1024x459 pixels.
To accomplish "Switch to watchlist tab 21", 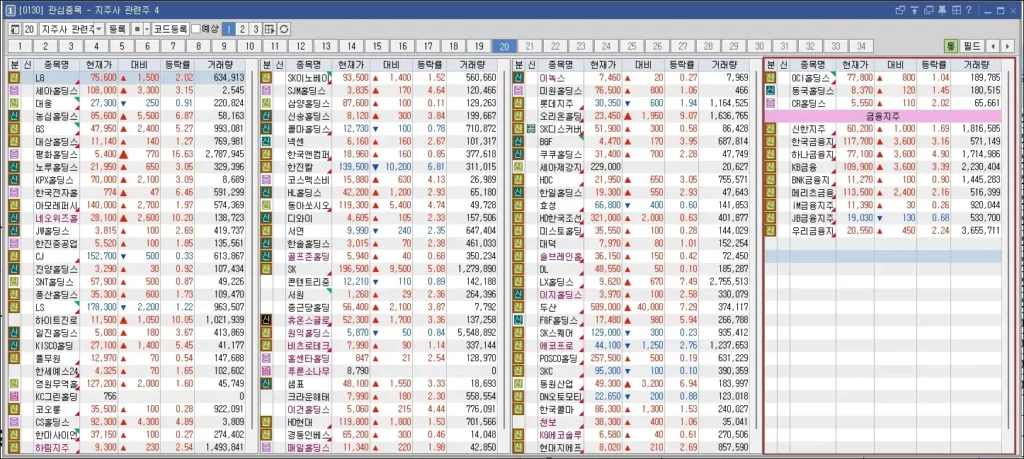I will [529, 46].
